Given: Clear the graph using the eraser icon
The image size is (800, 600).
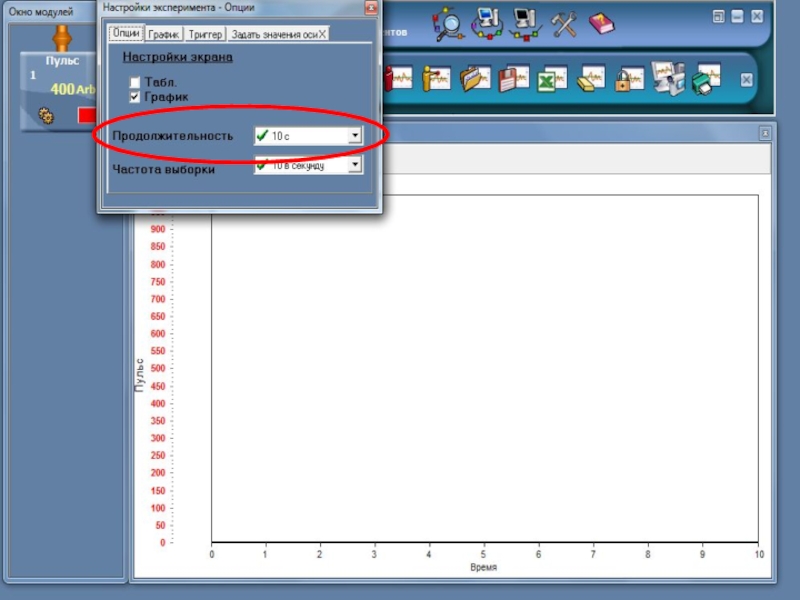Looking at the screenshot, I should coord(591,79).
